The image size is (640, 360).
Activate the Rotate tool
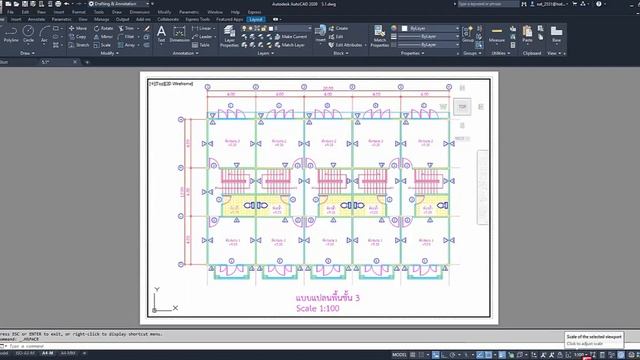pyautogui.click(x=104, y=29)
